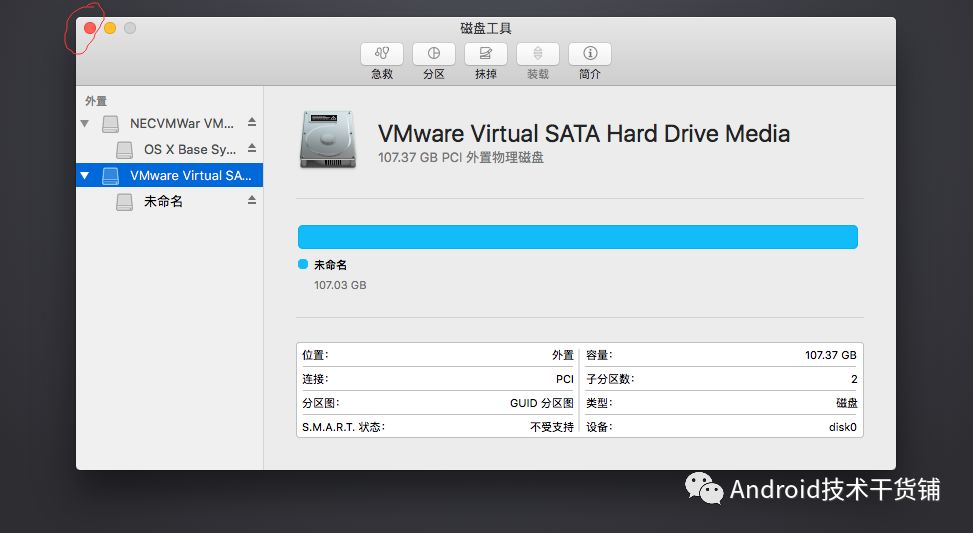973x533 pixels.
Task: Click the NECVMWar disk icon in sidebar
Action: (x=110, y=124)
